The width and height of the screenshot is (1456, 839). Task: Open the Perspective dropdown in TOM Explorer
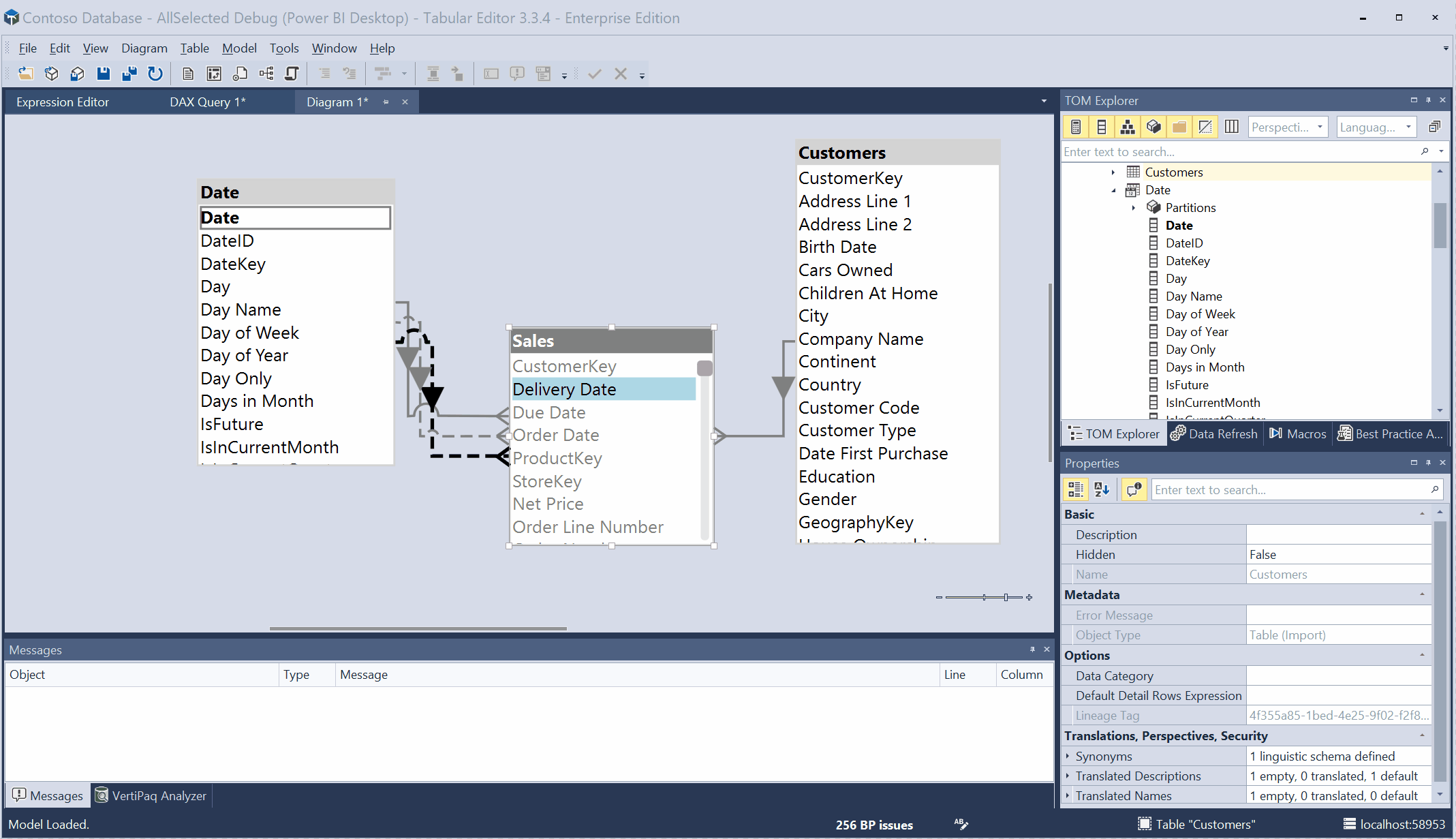(x=1288, y=127)
